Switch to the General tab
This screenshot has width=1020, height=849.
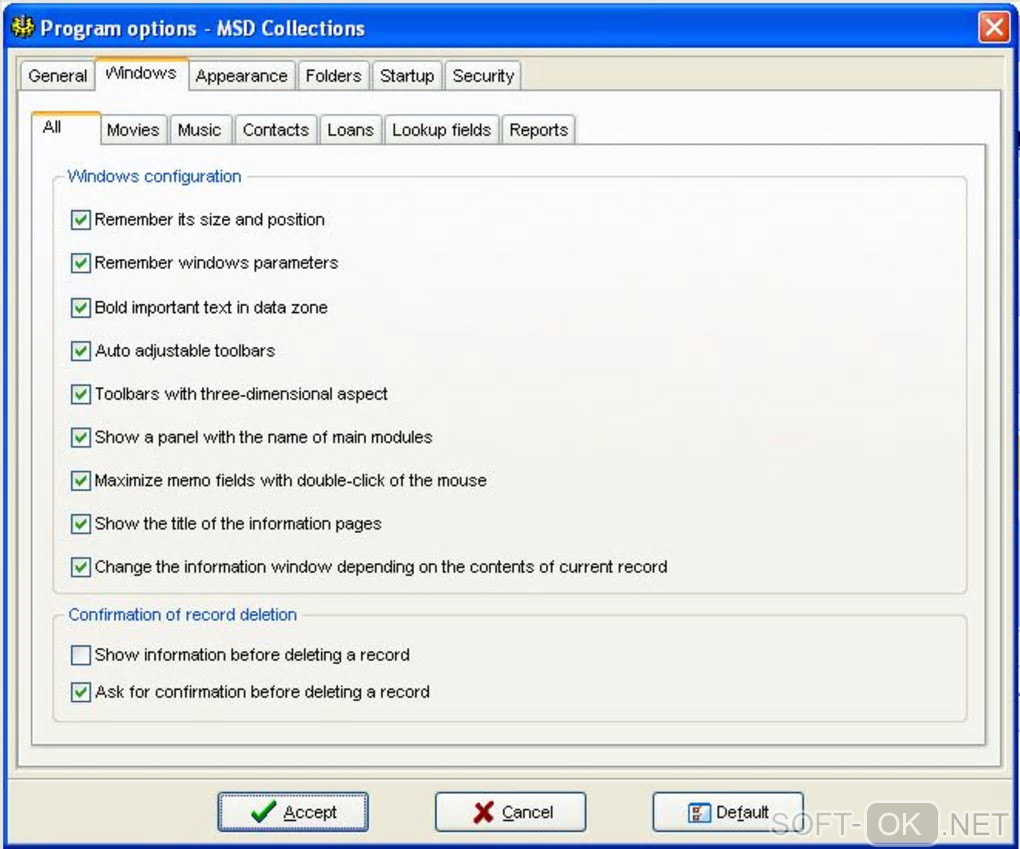(57, 76)
